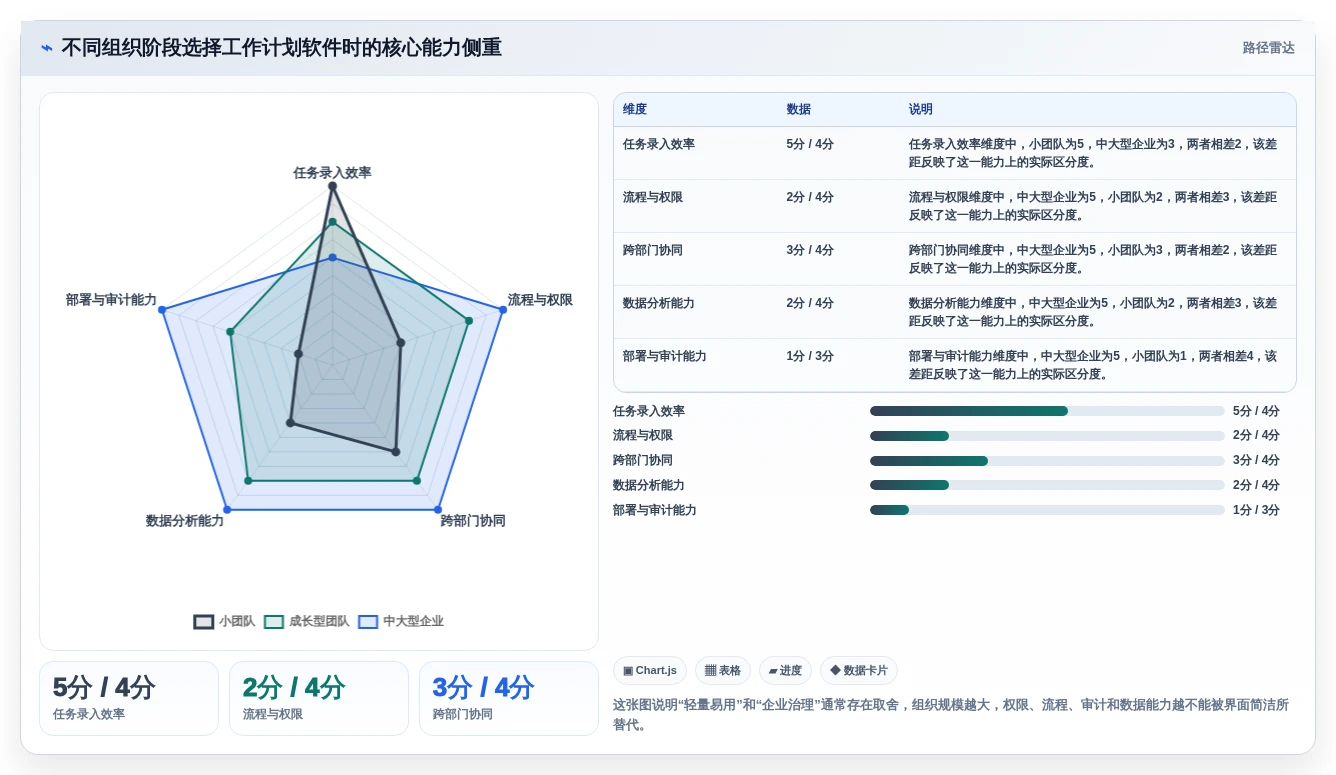Click the 部署与审计能力 progress bar
The image size is (1336, 775).
click(1047, 510)
